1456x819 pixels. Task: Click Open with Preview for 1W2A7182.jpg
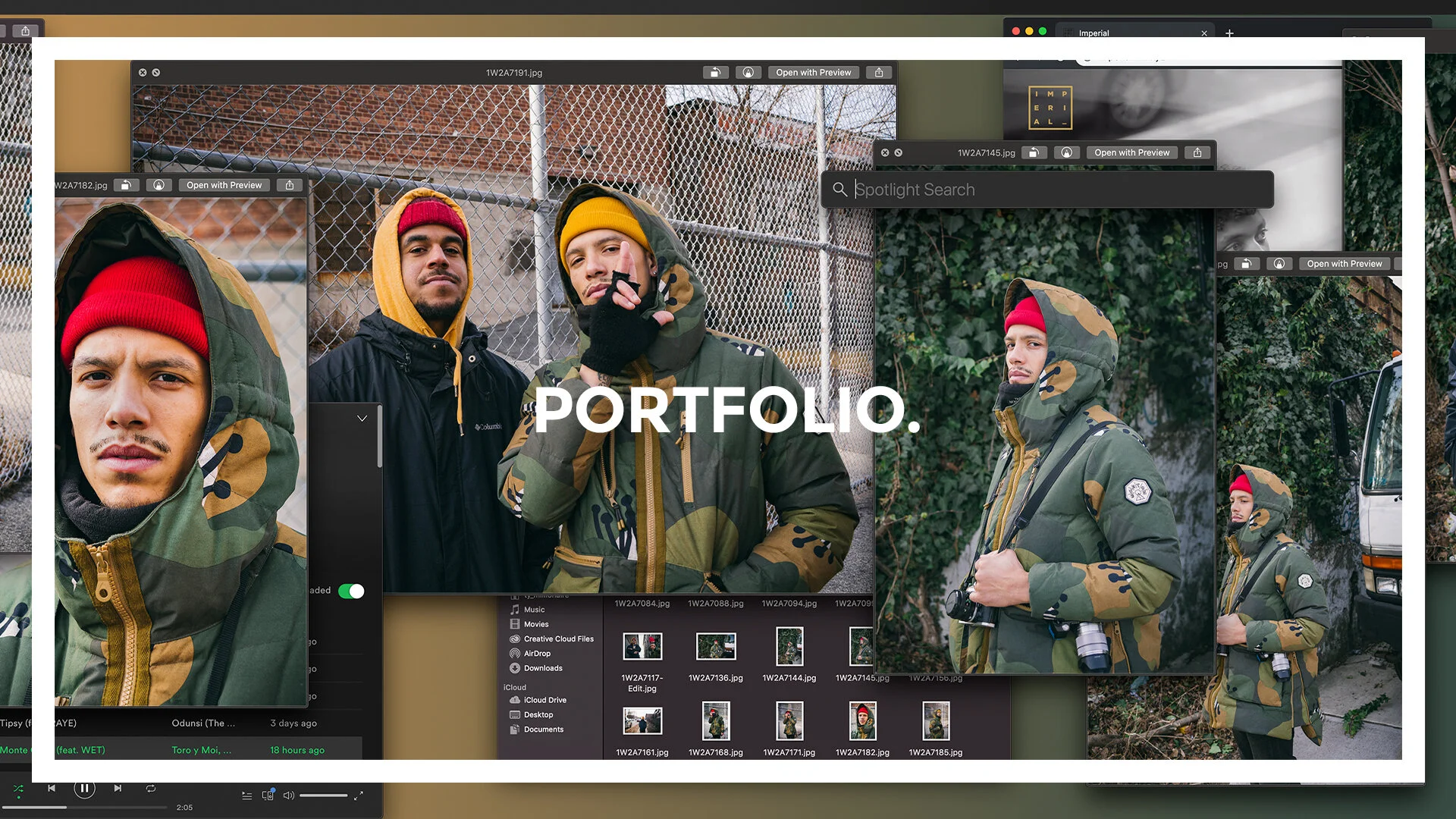pyautogui.click(x=224, y=185)
